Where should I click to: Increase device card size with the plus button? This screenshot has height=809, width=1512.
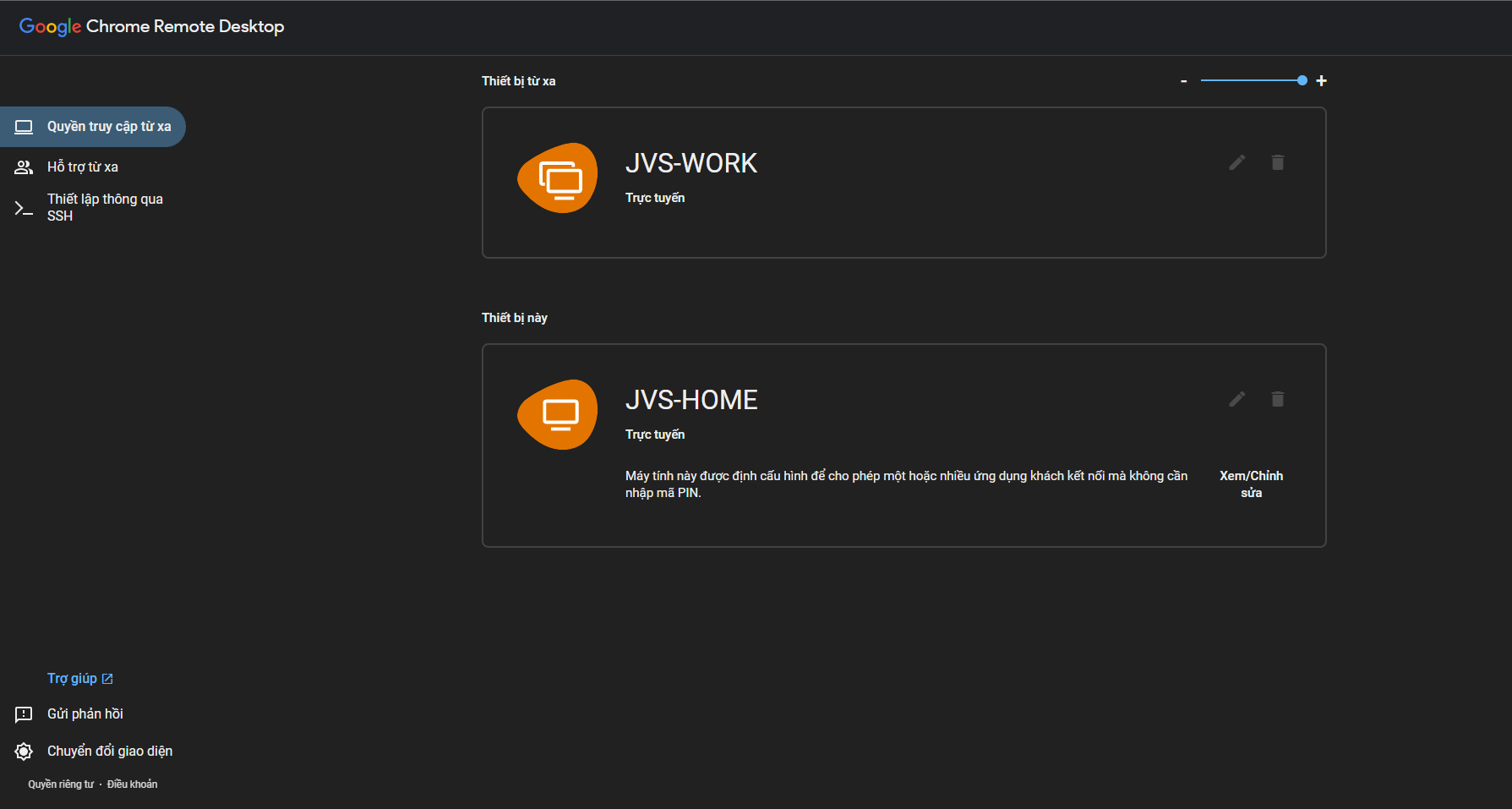(1322, 81)
